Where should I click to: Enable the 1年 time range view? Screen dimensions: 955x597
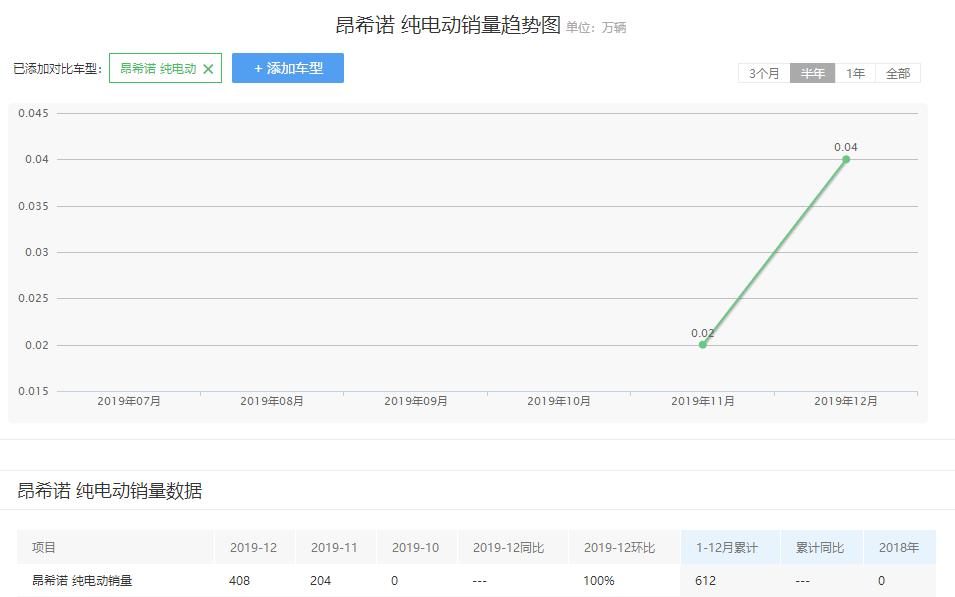coord(854,73)
